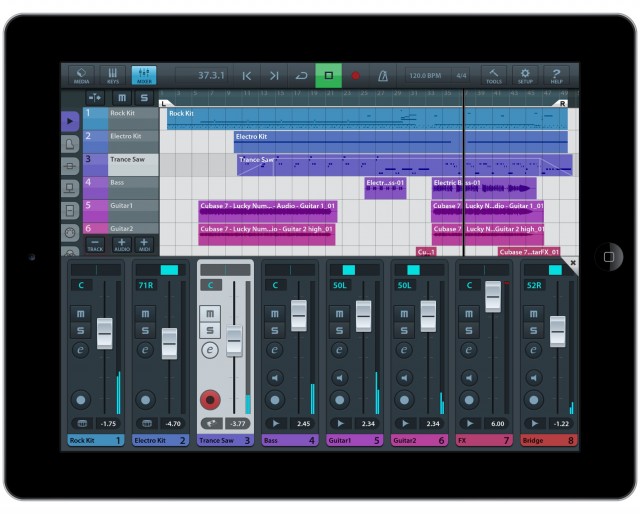The width and height of the screenshot is (640, 514).
Task: Open the Media browser
Action: click(80, 75)
